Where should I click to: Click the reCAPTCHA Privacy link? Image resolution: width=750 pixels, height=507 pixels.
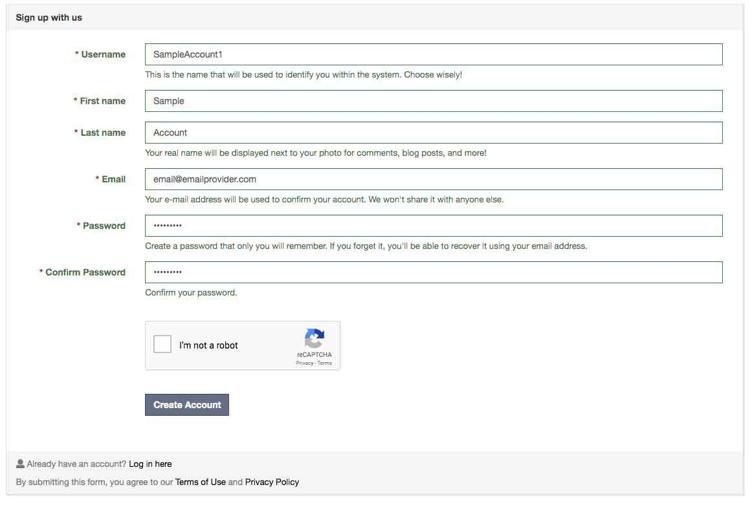point(304,363)
